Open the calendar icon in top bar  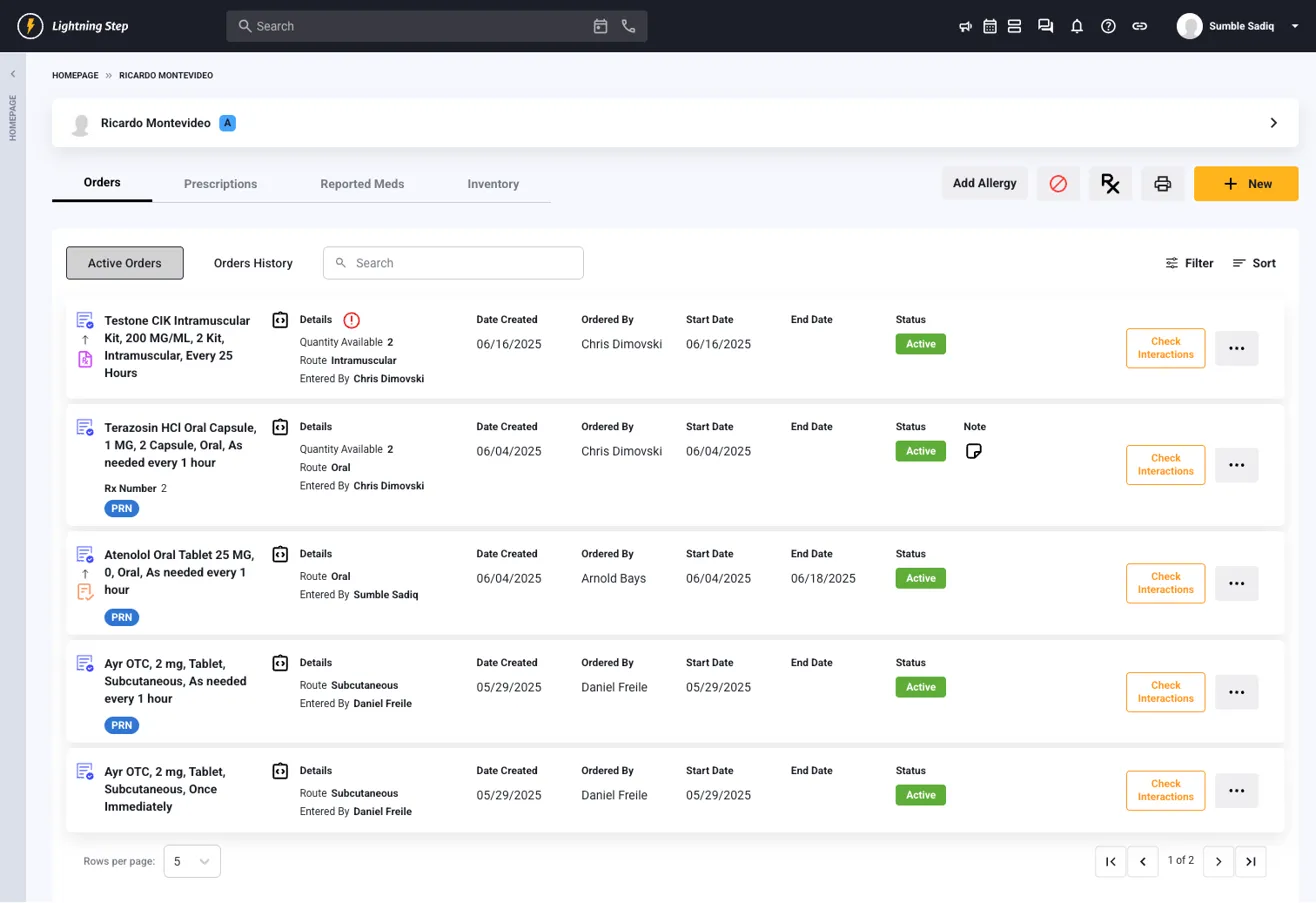tap(989, 26)
